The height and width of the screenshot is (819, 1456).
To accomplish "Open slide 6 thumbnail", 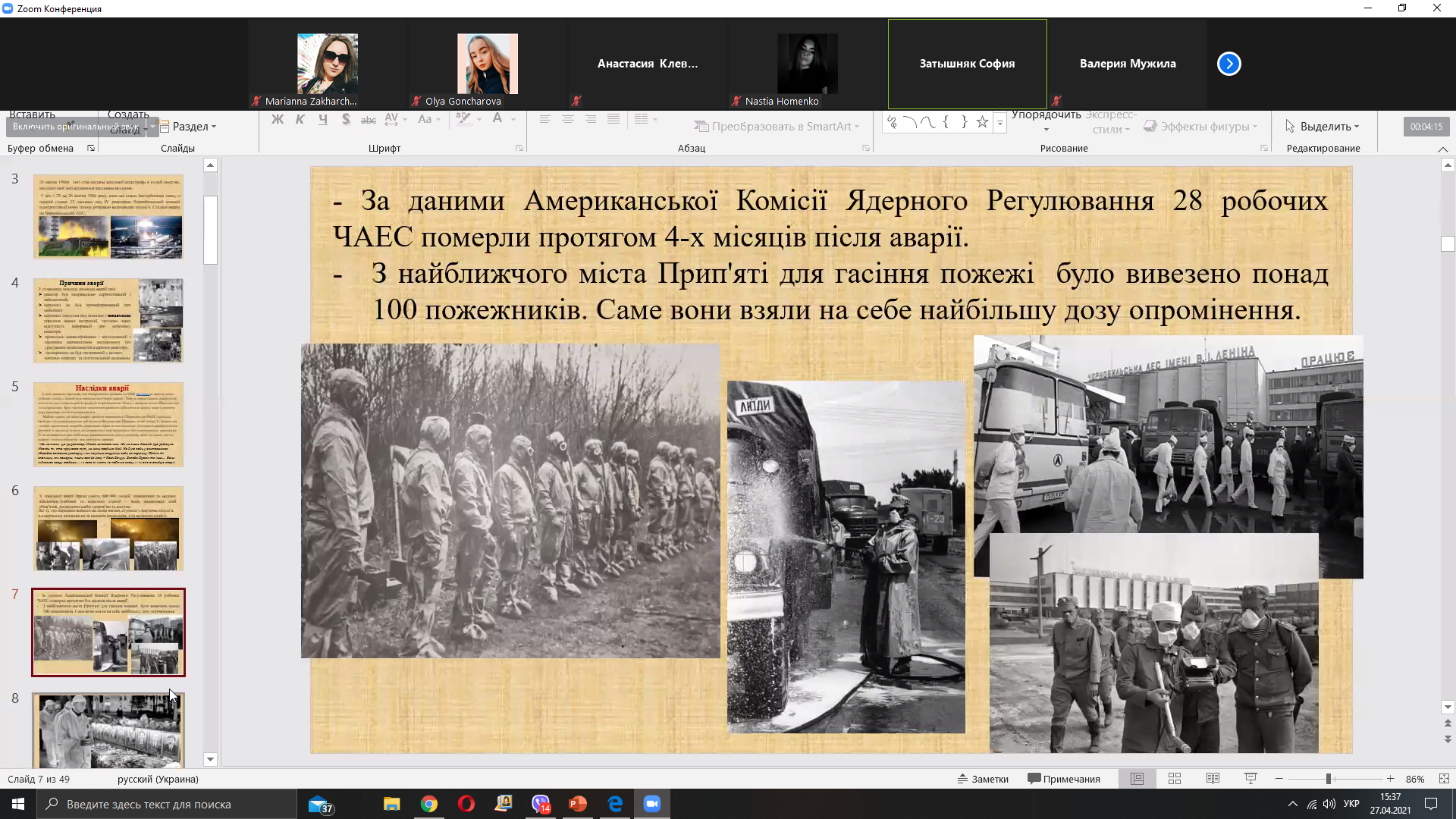I will [108, 529].
